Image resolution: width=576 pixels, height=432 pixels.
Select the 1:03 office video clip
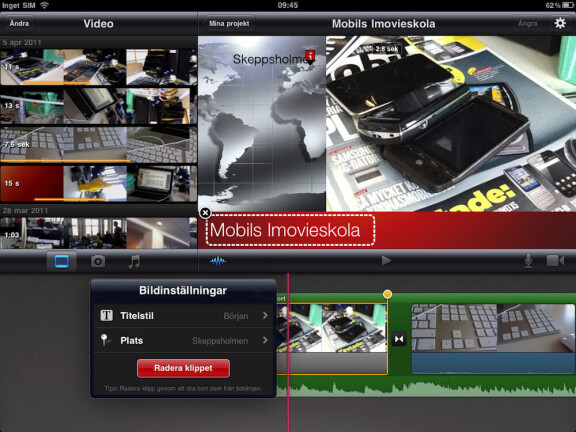98,234
